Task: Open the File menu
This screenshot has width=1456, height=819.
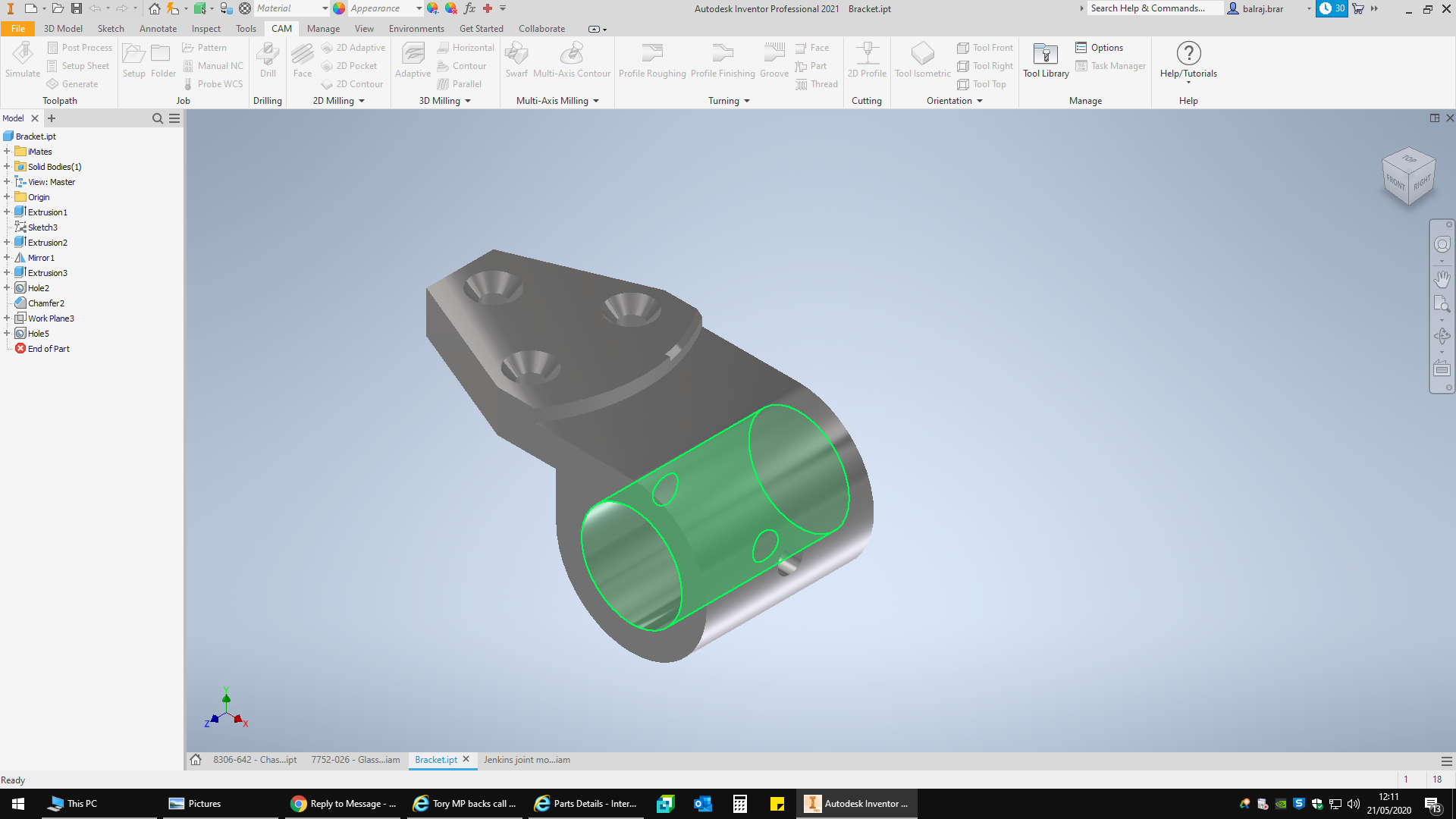Action: [17, 29]
